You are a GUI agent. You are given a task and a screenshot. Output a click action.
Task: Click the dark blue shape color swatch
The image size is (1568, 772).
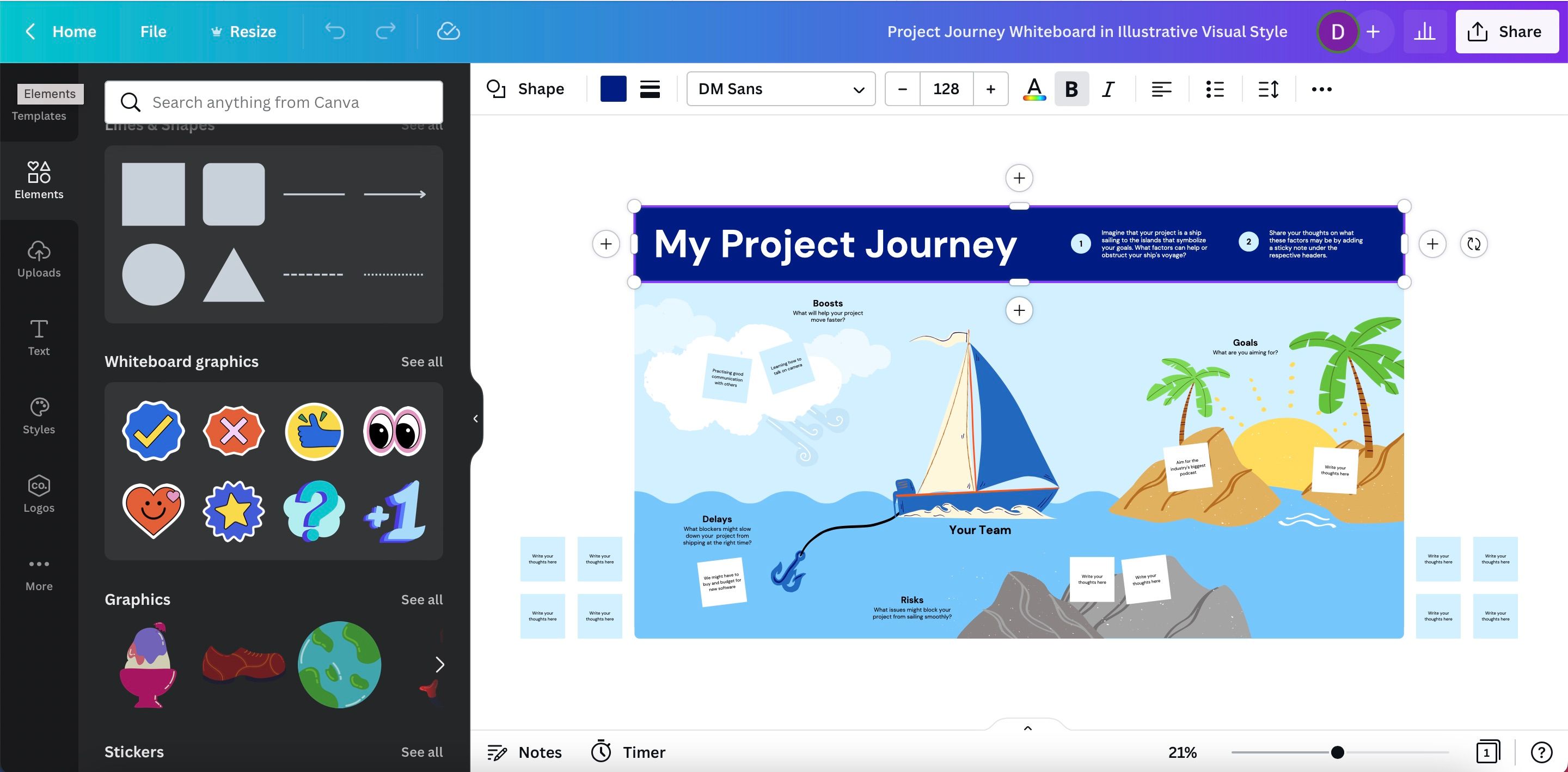(x=613, y=89)
